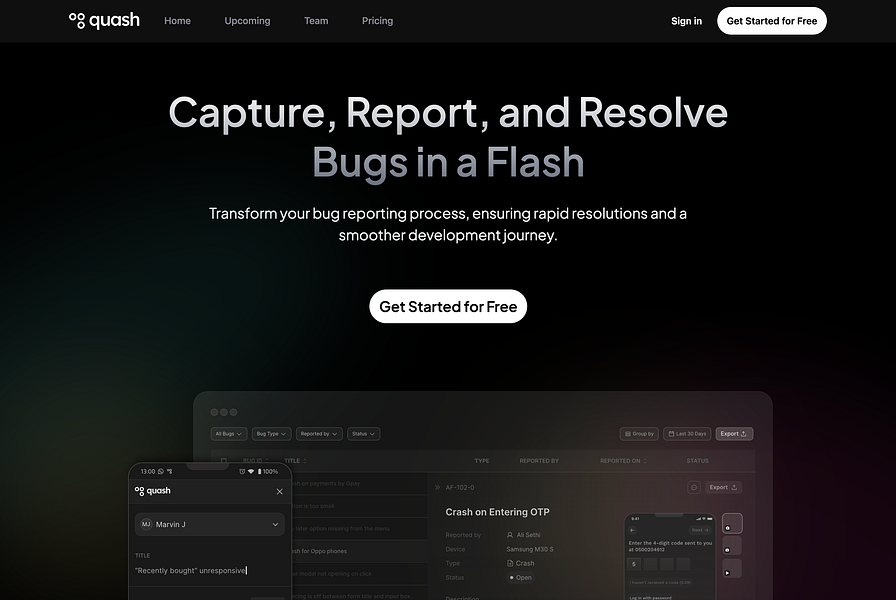Click the Open status badge

coord(521,578)
